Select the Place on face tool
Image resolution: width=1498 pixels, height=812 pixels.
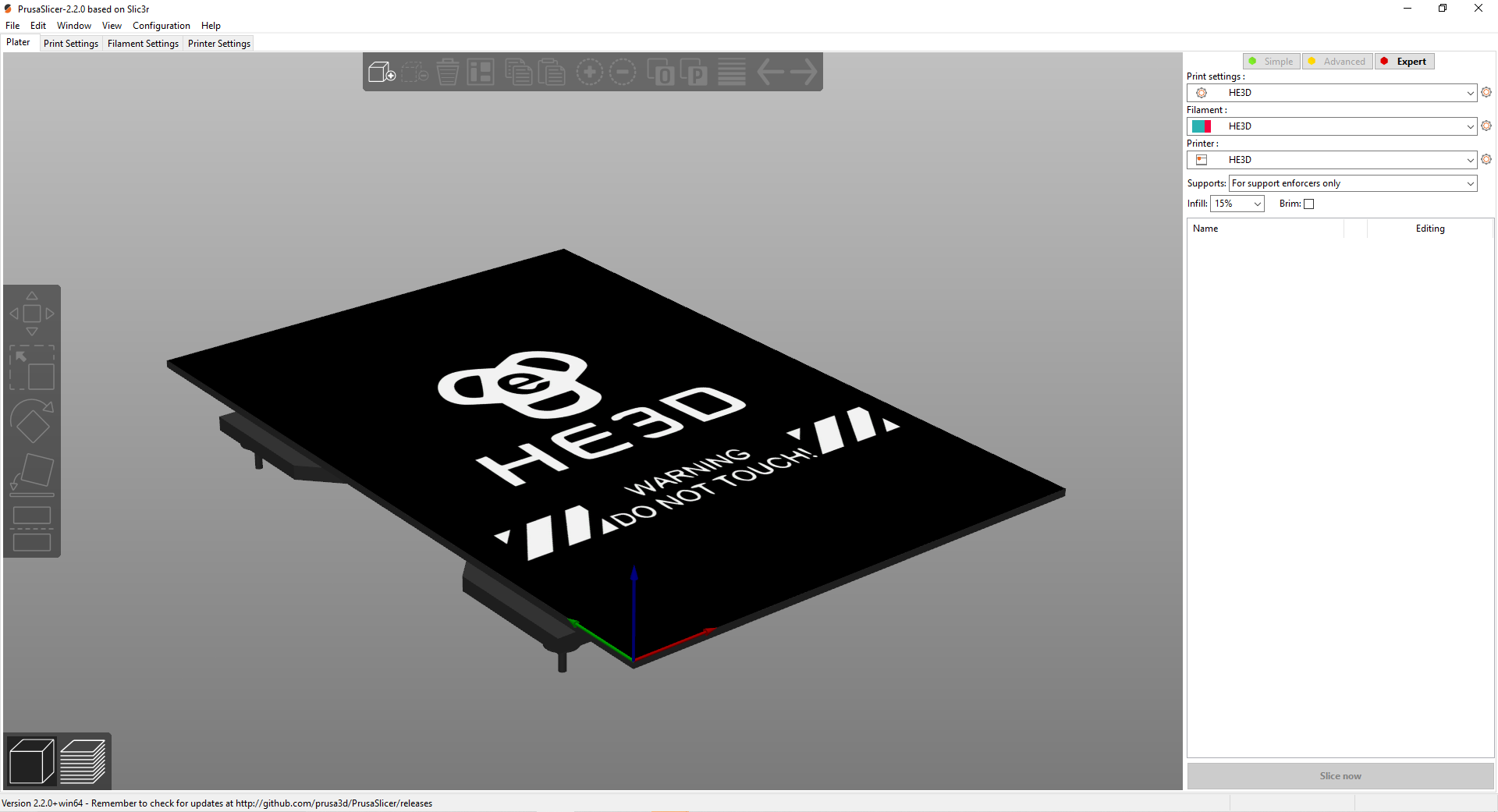click(x=32, y=475)
